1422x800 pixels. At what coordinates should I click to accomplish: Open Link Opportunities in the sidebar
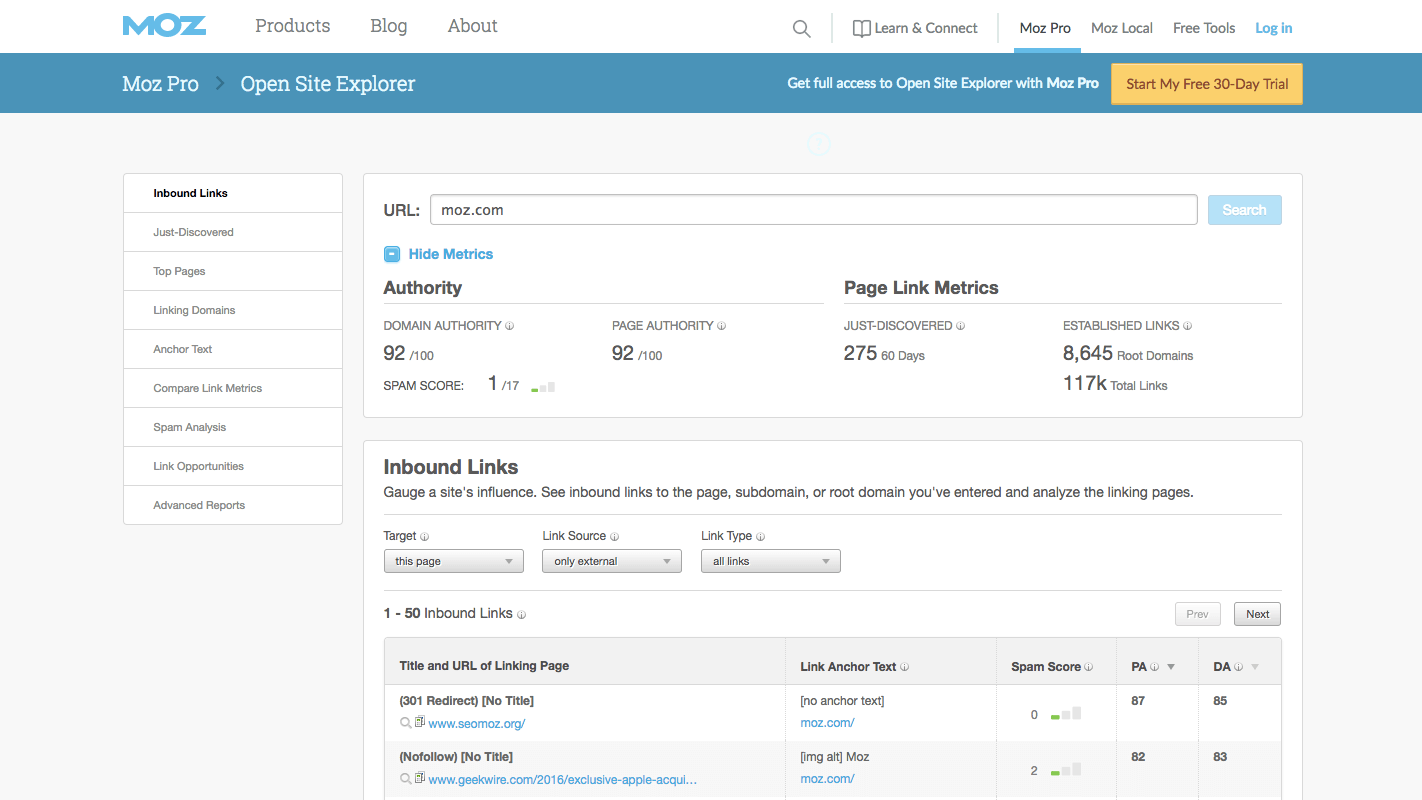(x=233, y=466)
